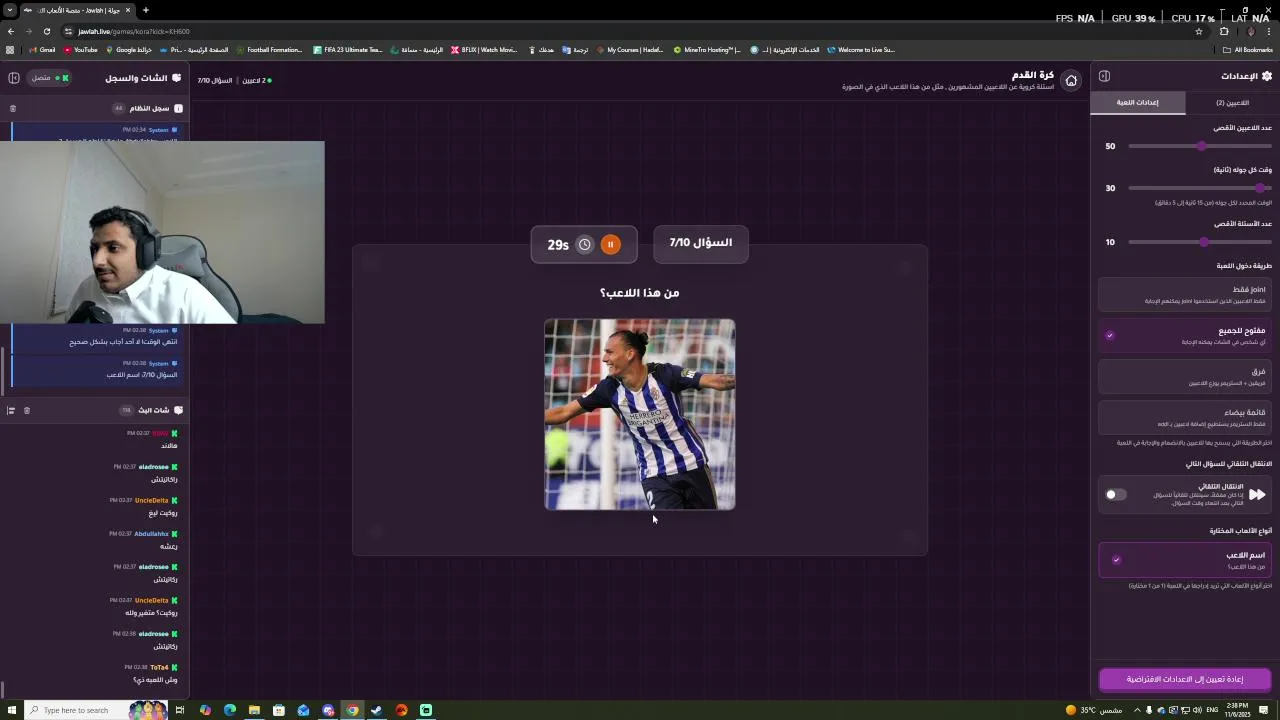Open Windows Start menu
This screenshot has width=1280, height=720.
[x=12, y=710]
